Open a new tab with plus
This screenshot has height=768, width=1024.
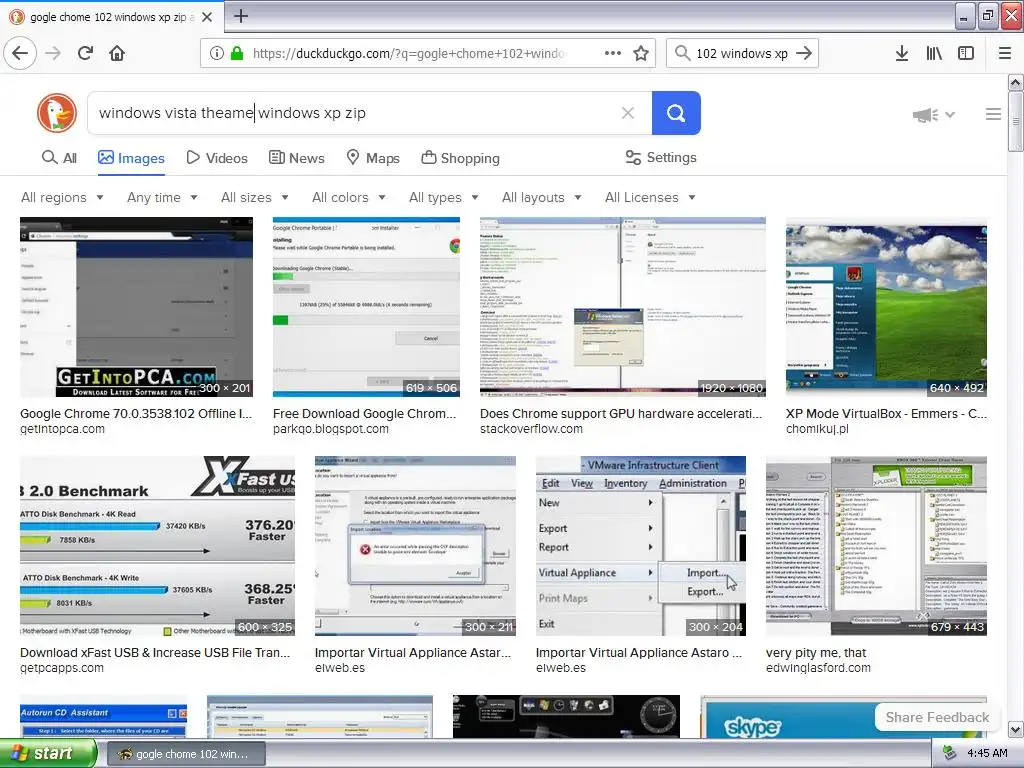240,16
